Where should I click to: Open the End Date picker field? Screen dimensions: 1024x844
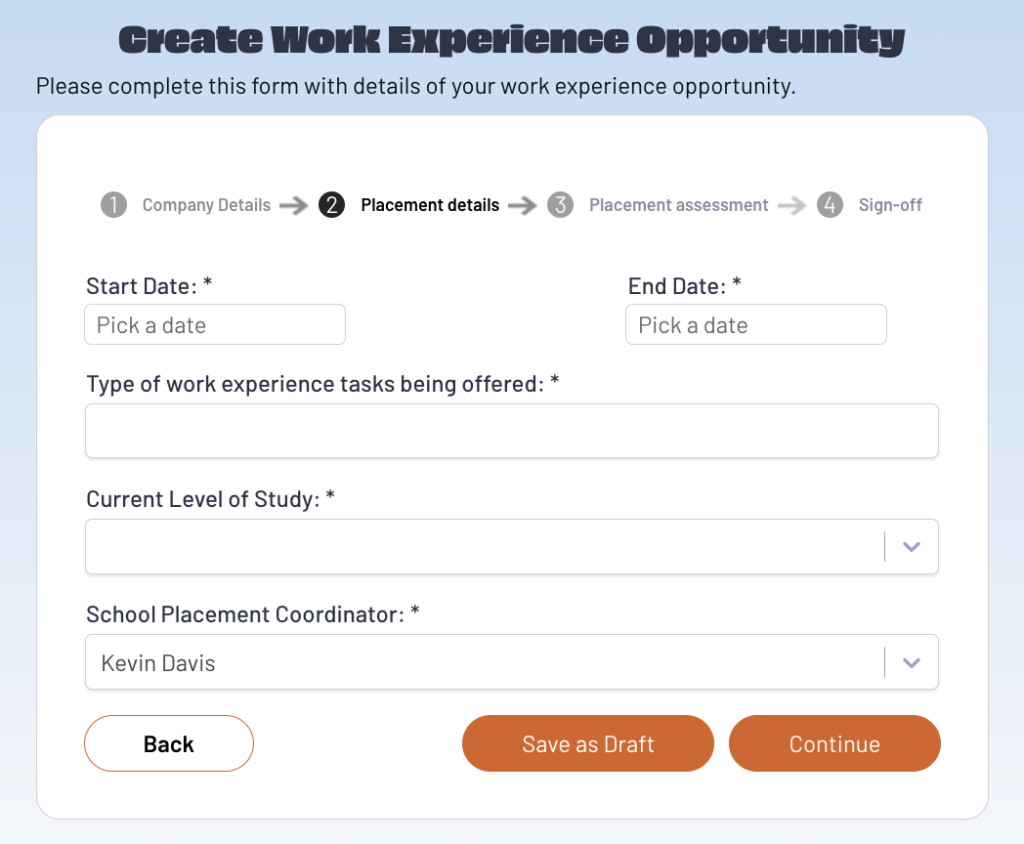[x=756, y=325]
